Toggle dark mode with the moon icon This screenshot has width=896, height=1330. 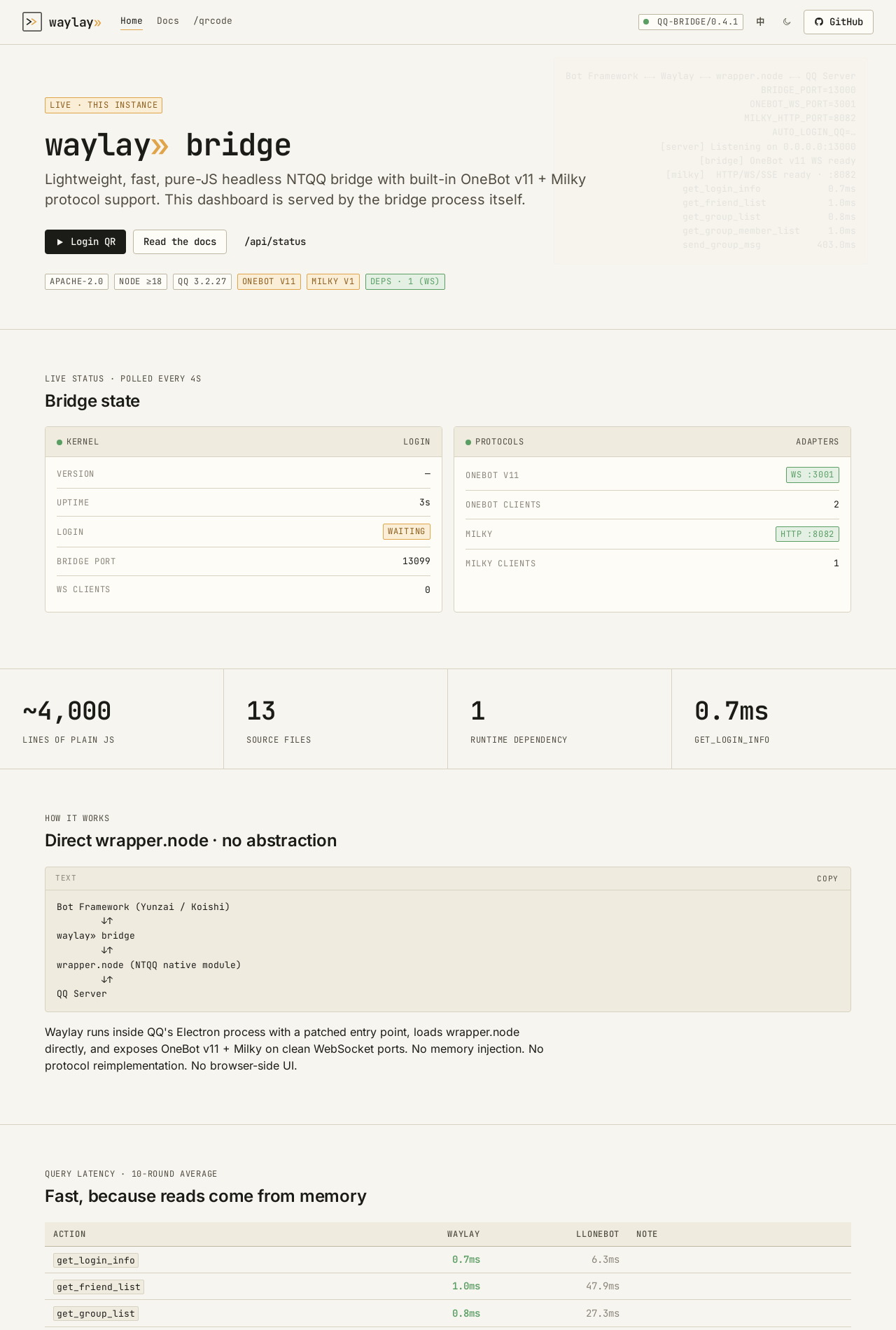(787, 22)
